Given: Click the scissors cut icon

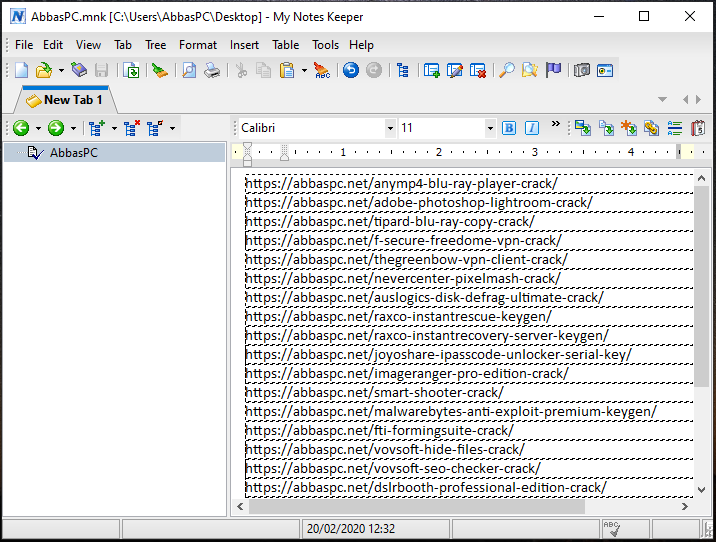Looking at the screenshot, I should point(241,70).
